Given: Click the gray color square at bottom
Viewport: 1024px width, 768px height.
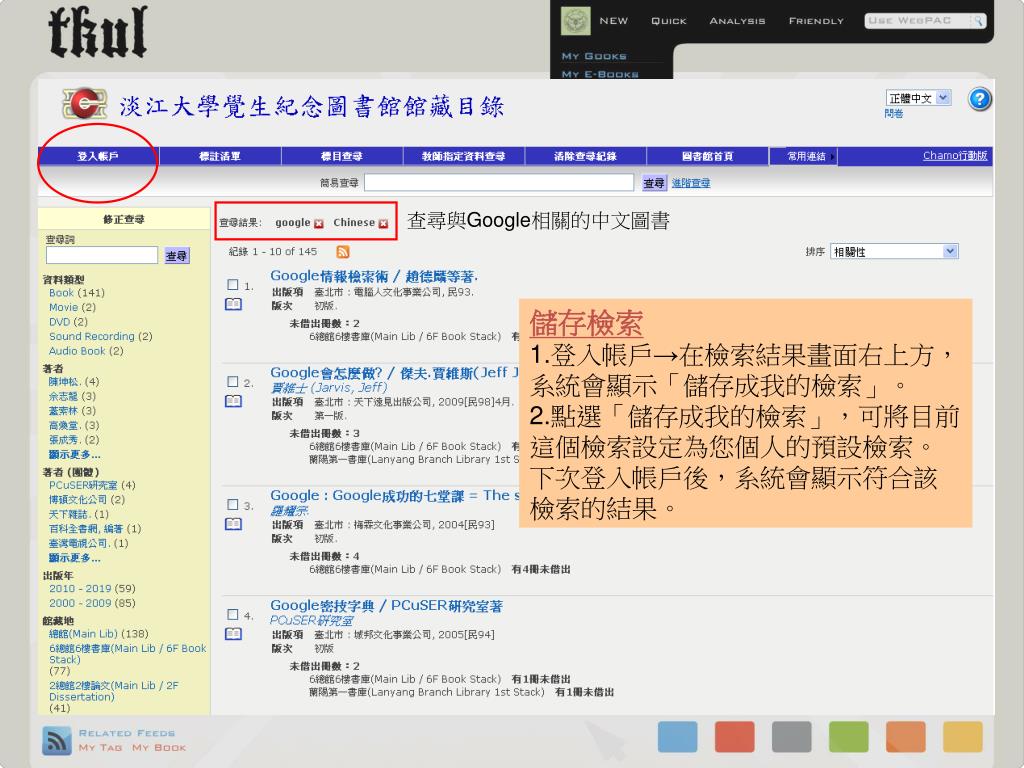Looking at the screenshot, I should [792, 737].
